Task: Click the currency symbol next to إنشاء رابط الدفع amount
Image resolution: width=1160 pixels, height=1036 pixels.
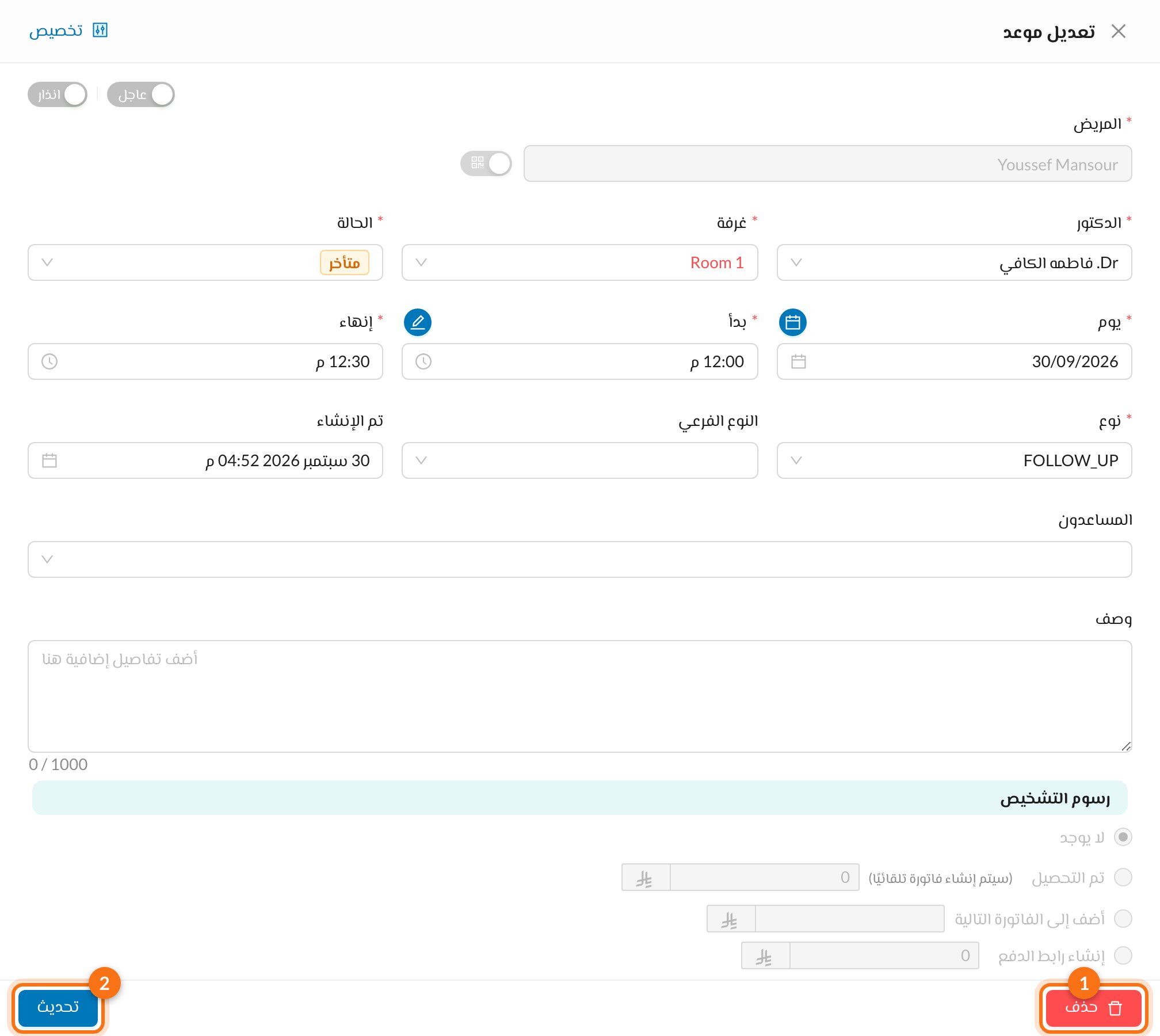Action: (x=765, y=956)
